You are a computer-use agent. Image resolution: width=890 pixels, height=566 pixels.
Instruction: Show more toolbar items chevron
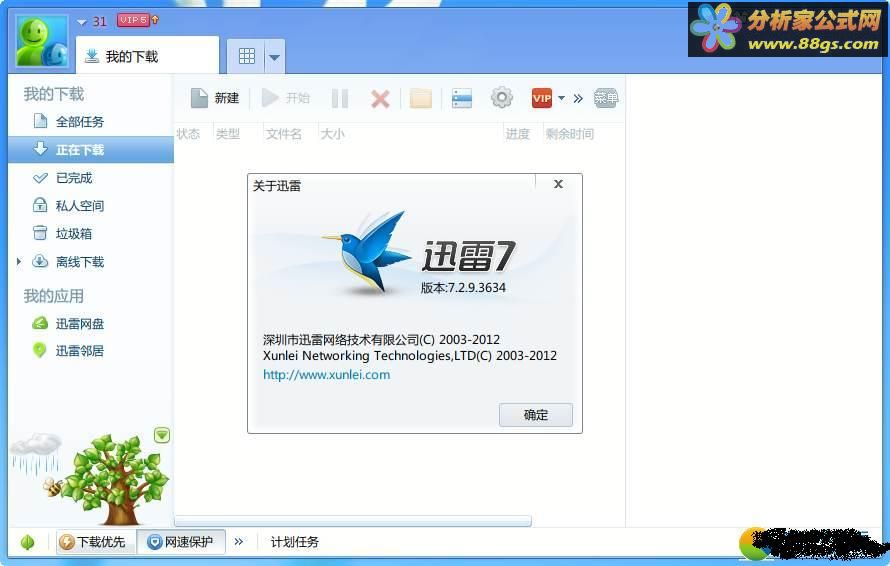[578, 99]
